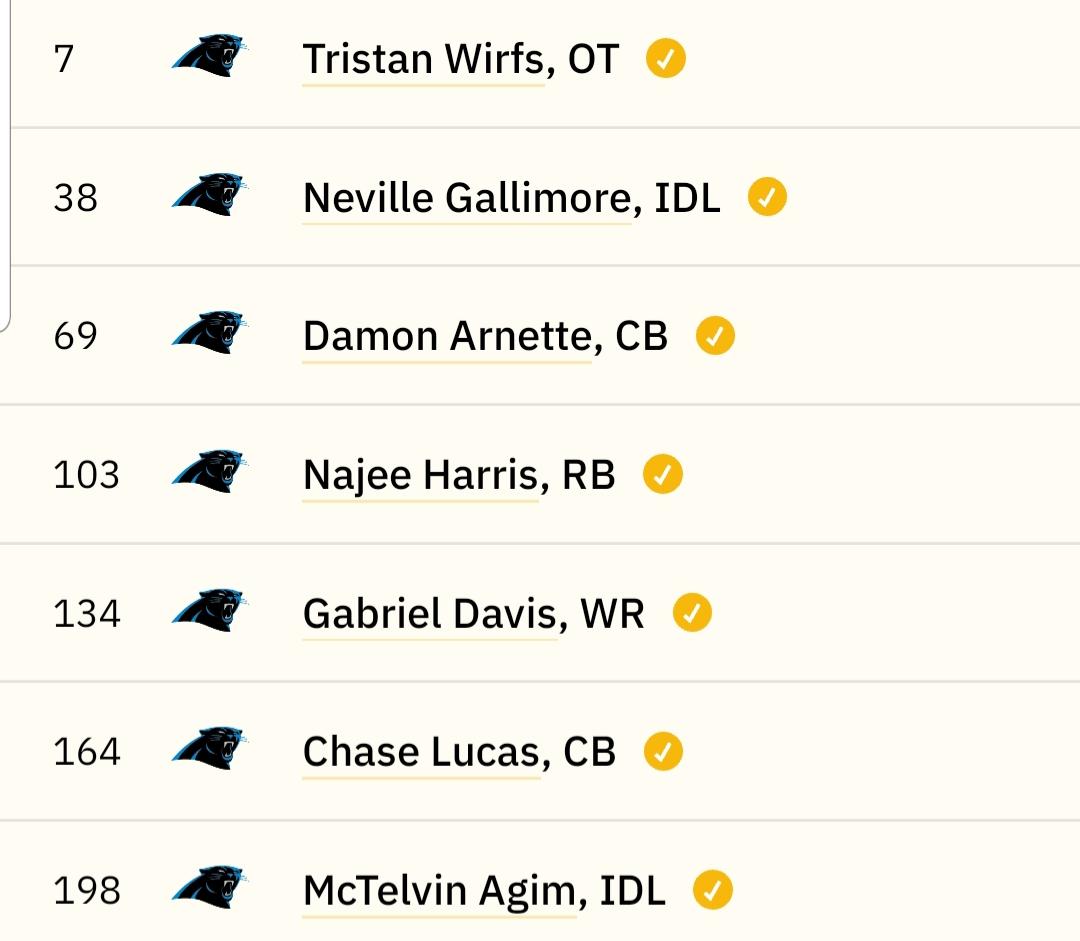Screen dimensions: 1080x941
Task: Click the Panthers logo beside pick 7
Action: 209,55
